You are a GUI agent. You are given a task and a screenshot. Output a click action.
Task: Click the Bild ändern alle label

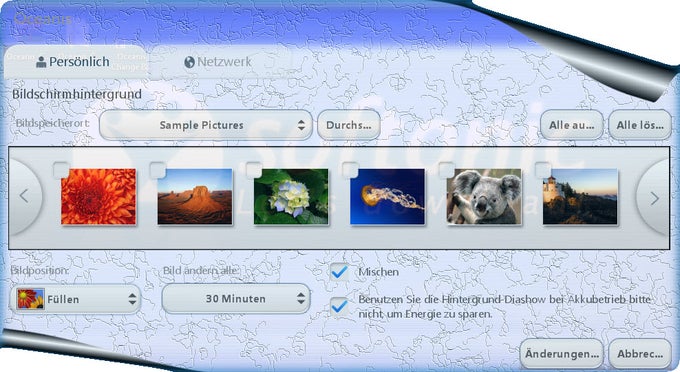click(201, 271)
